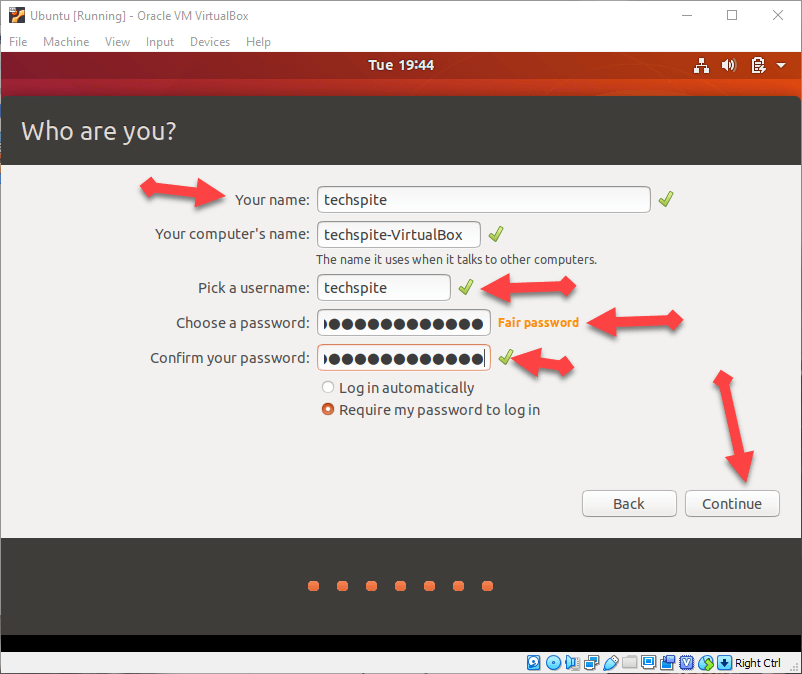Select "Log in automatically" option
Image resolution: width=802 pixels, height=674 pixels.
[x=327, y=388]
